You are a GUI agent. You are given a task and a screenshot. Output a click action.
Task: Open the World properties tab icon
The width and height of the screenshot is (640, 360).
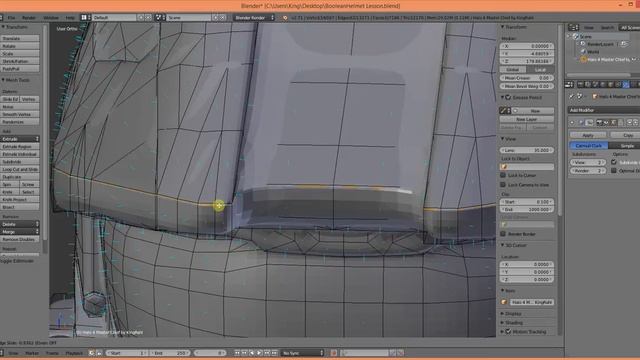pyautogui.click(x=603, y=84)
